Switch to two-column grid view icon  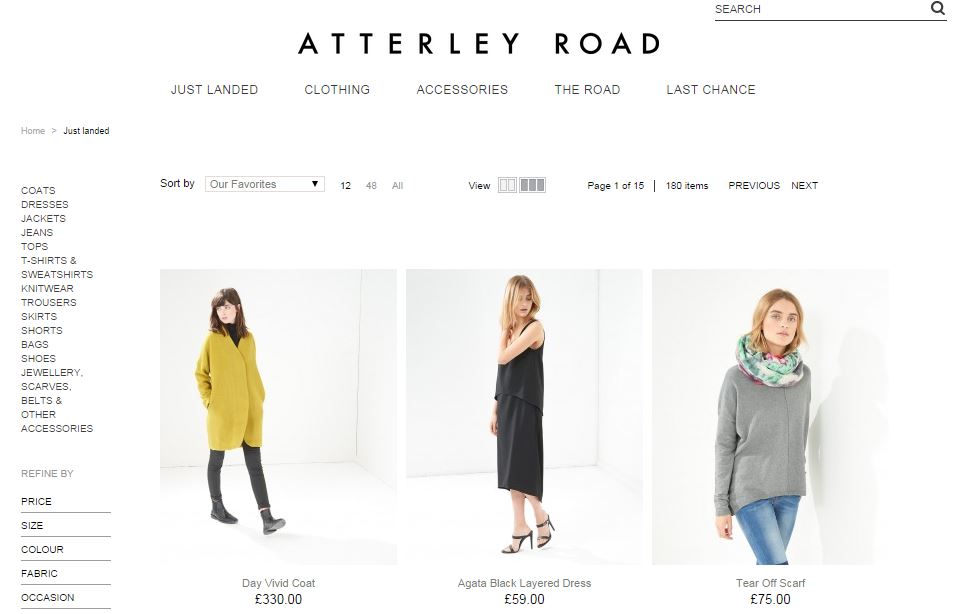507,185
